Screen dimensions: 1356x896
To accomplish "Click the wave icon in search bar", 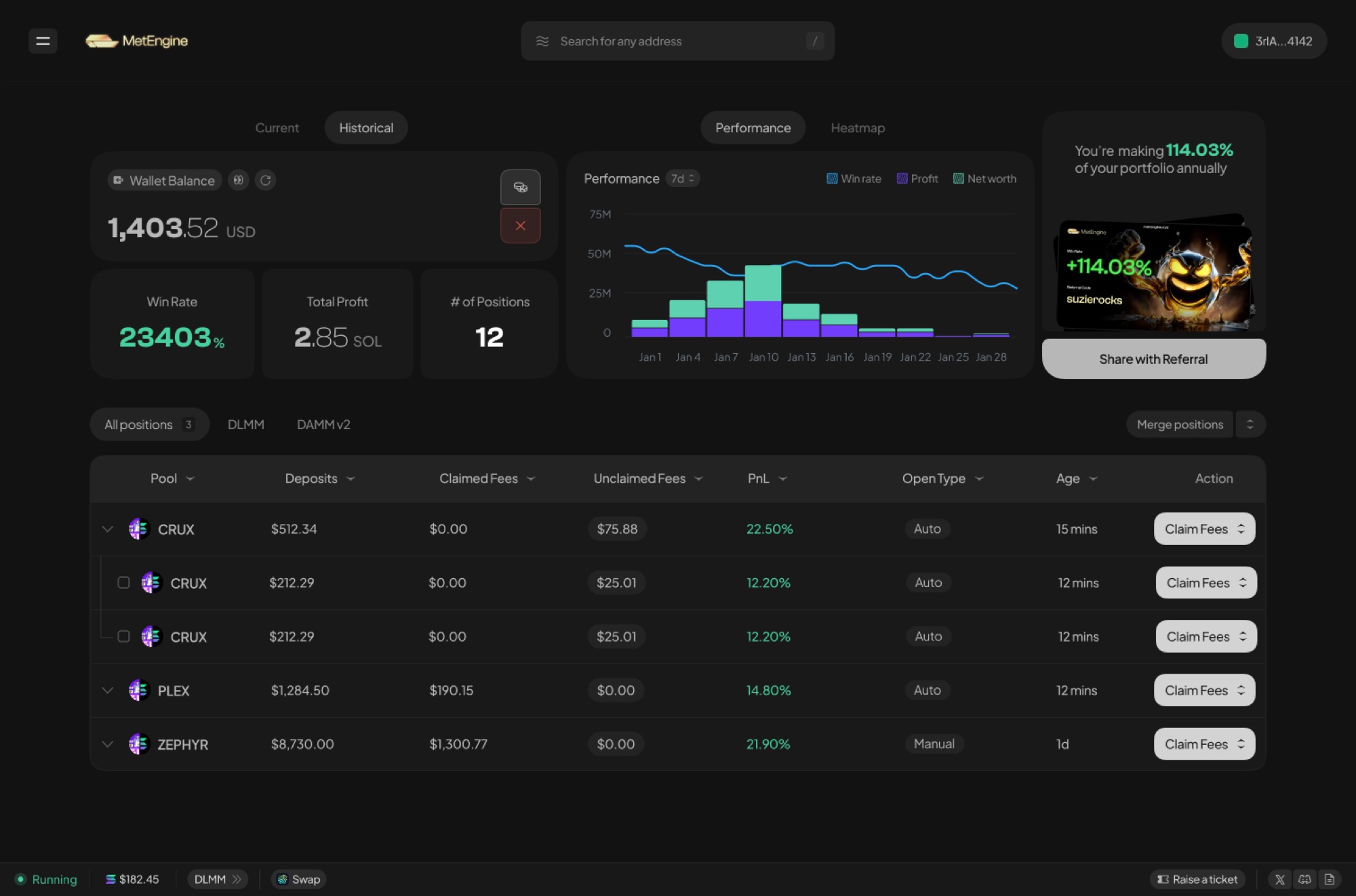I will click(x=542, y=41).
